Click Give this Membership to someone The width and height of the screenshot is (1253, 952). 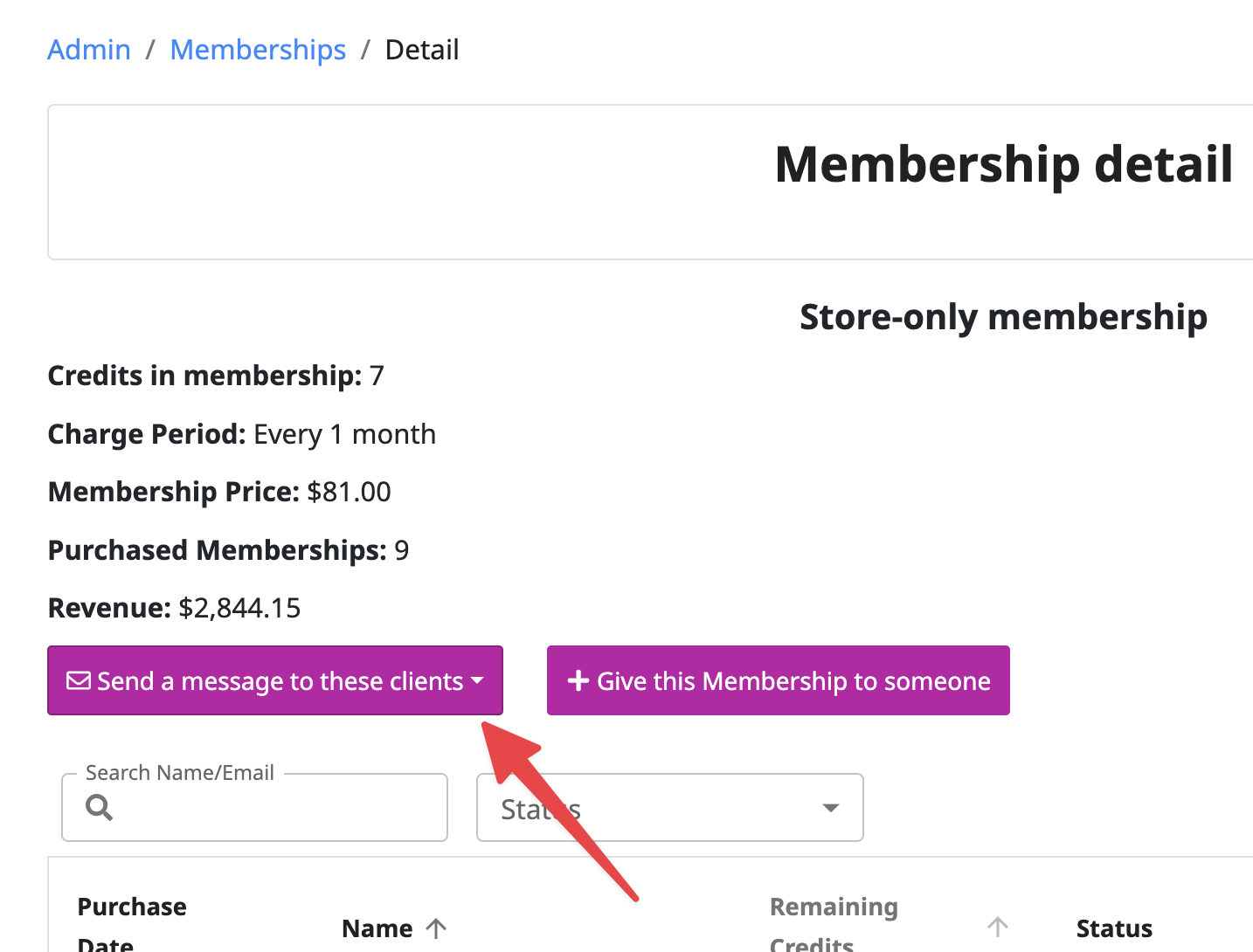click(779, 680)
